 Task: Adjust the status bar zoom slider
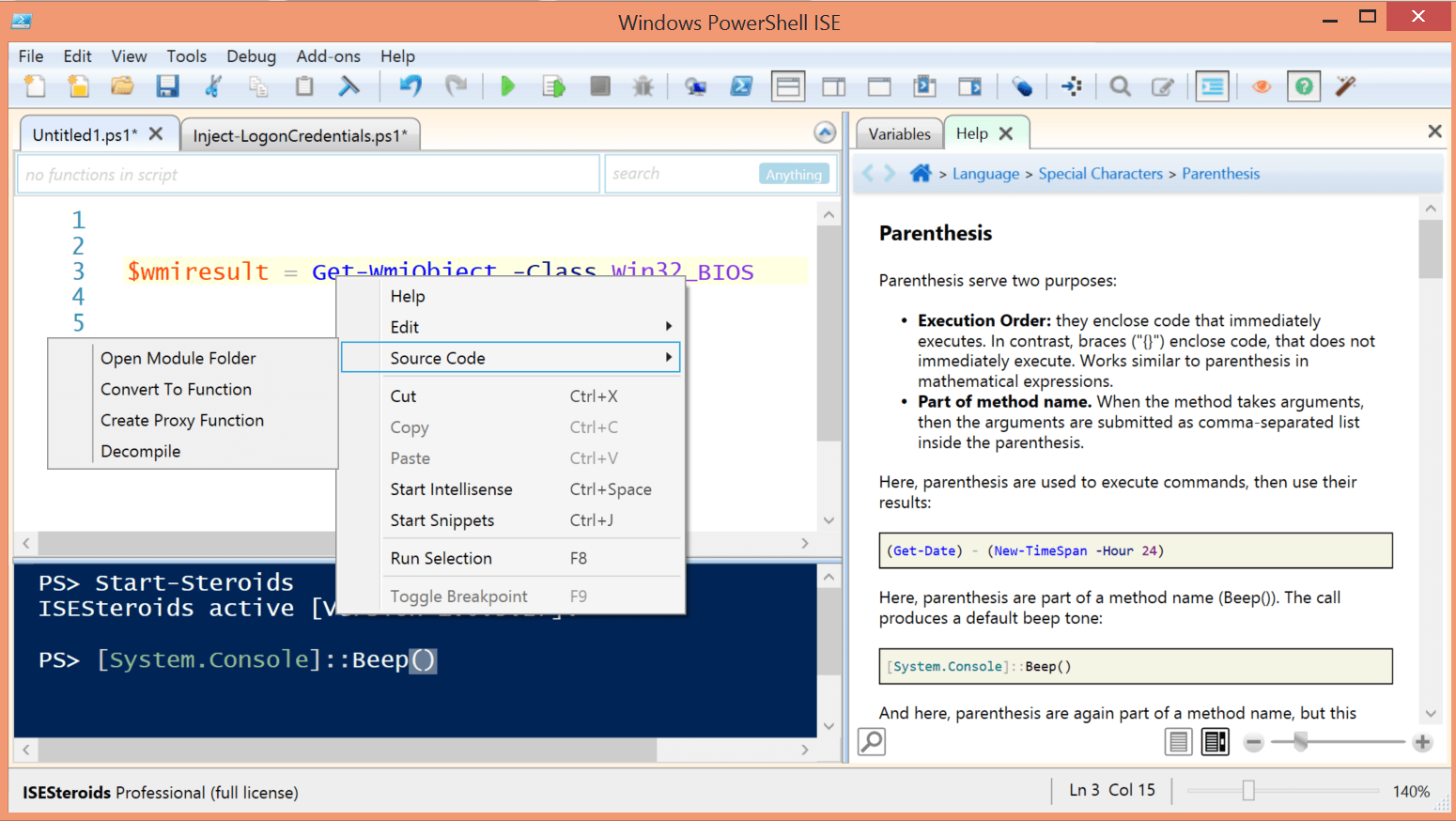click(x=1248, y=791)
